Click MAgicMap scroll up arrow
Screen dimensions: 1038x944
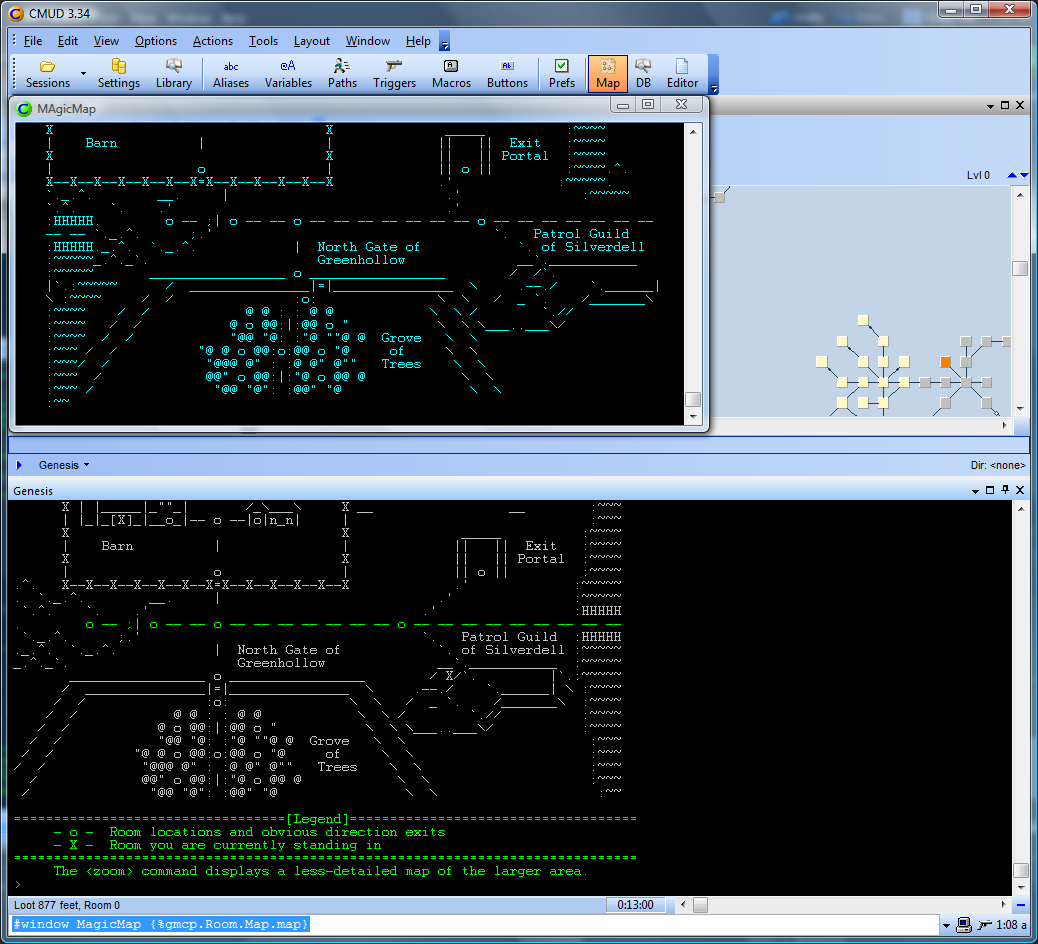(692, 132)
